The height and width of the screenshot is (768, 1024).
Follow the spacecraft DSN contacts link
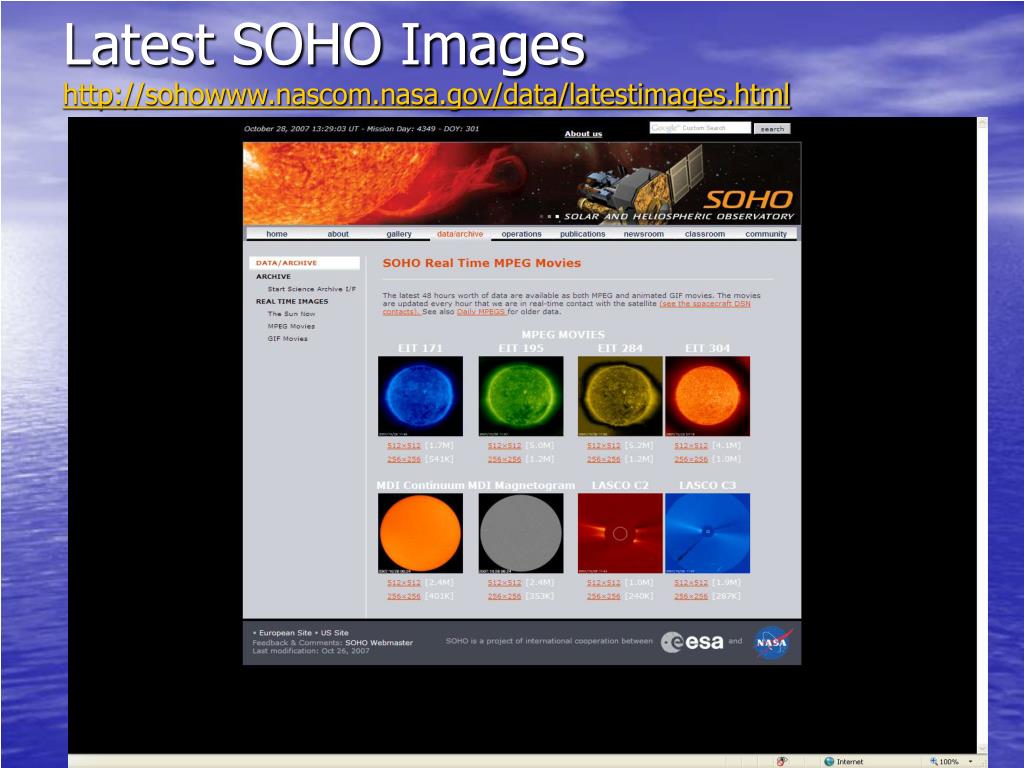pos(705,304)
